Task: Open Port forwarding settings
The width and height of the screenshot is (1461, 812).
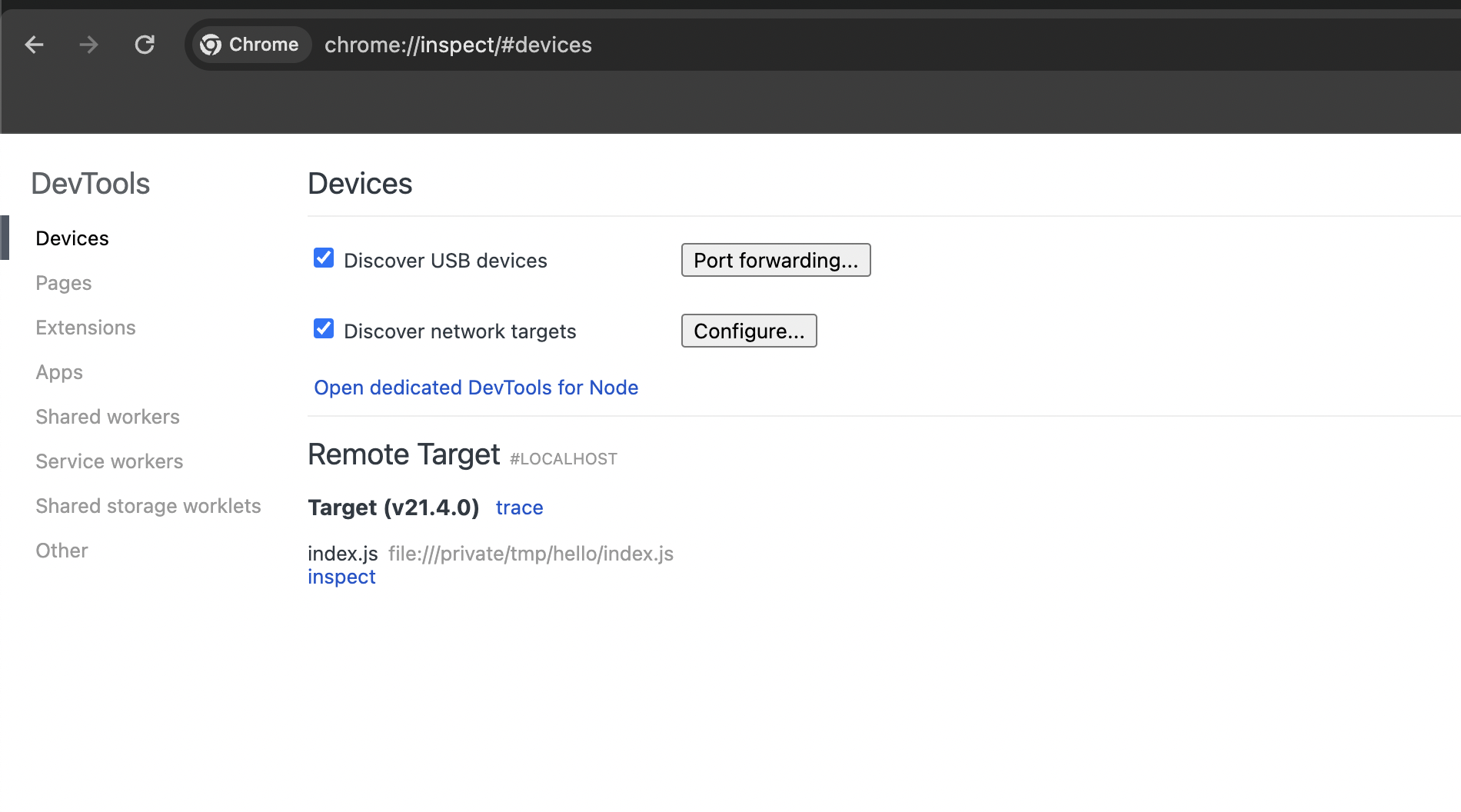Action: (775, 261)
